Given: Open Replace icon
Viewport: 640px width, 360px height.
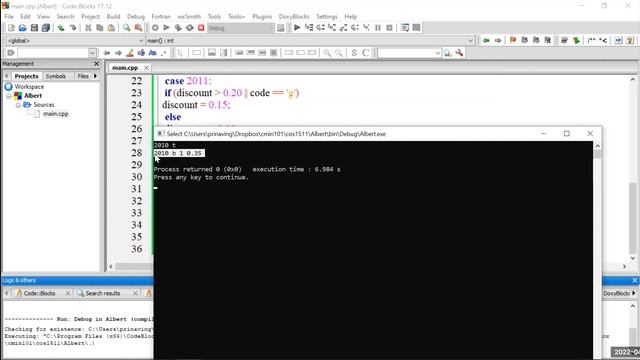Looking at the screenshot, I should pyautogui.click(x=138, y=28).
